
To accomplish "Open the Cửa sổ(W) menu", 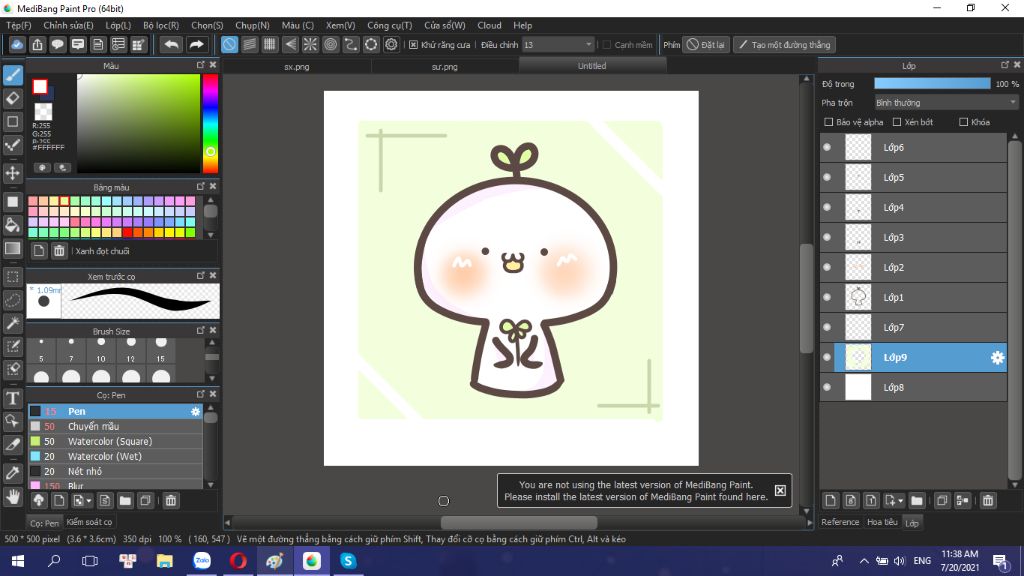I will [445, 25].
